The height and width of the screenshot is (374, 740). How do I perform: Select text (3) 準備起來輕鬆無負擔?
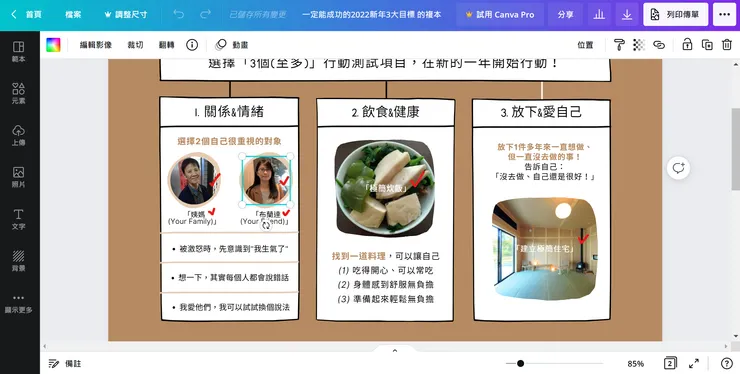[386, 299]
